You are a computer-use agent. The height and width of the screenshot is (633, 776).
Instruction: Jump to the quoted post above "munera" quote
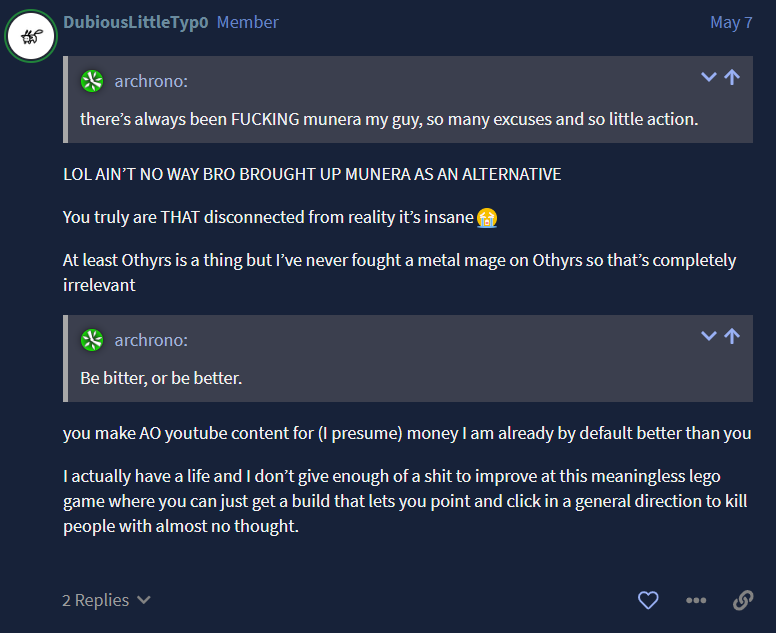[x=732, y=77]
